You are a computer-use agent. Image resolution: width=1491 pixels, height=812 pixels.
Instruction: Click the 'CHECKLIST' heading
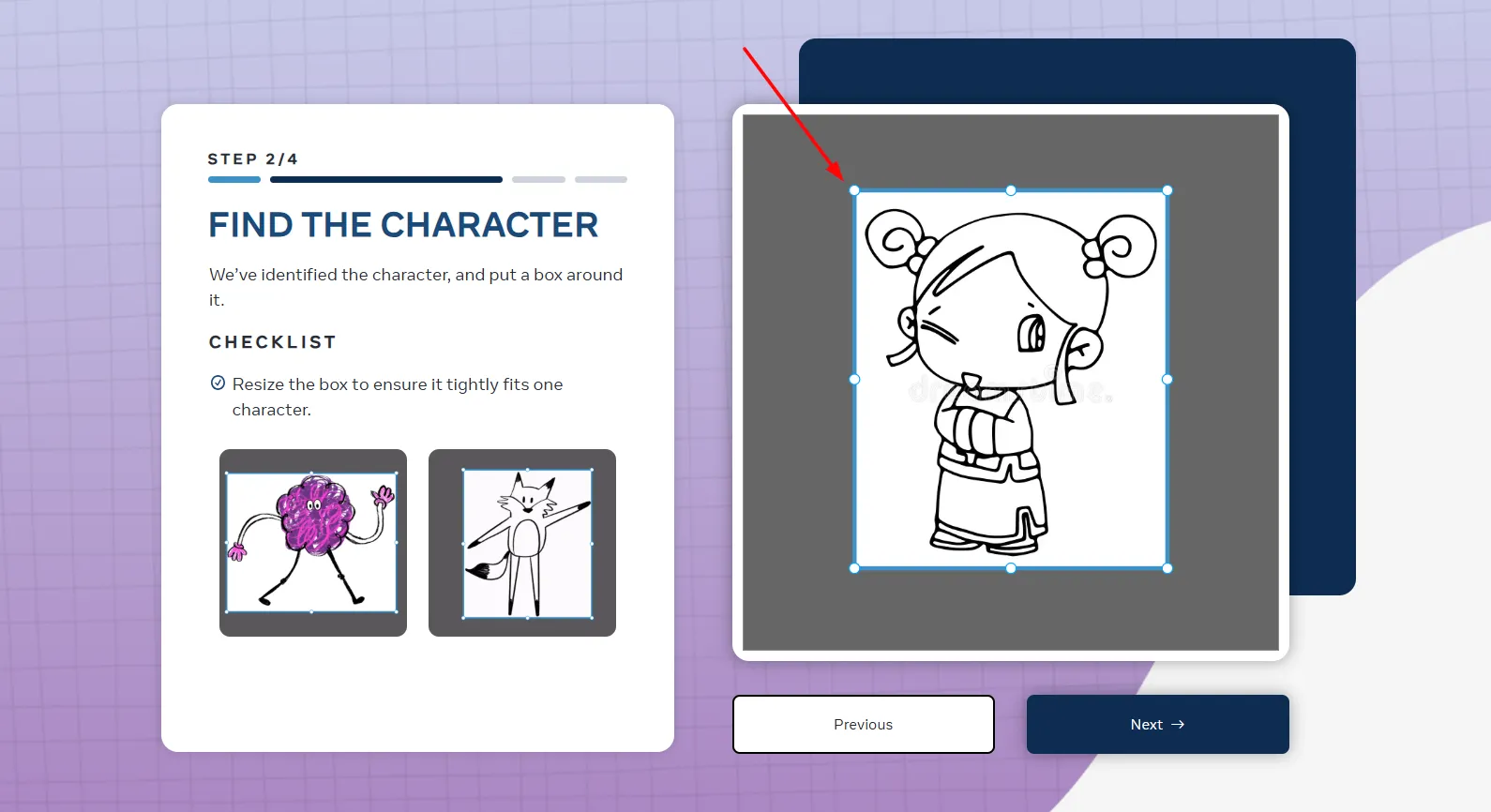[x=273, y=342]
